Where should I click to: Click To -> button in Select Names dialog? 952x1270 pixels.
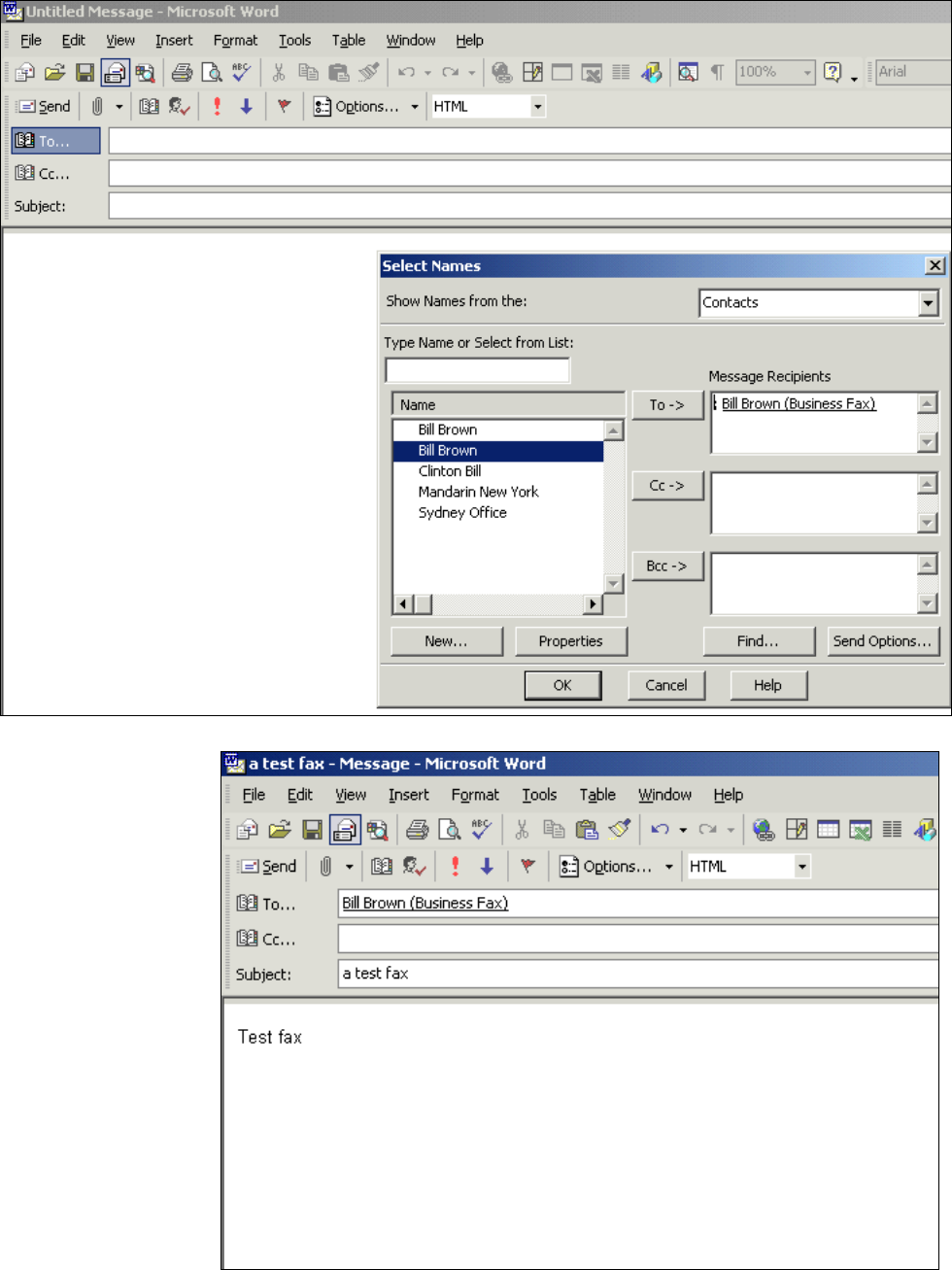tap(667, 405)
